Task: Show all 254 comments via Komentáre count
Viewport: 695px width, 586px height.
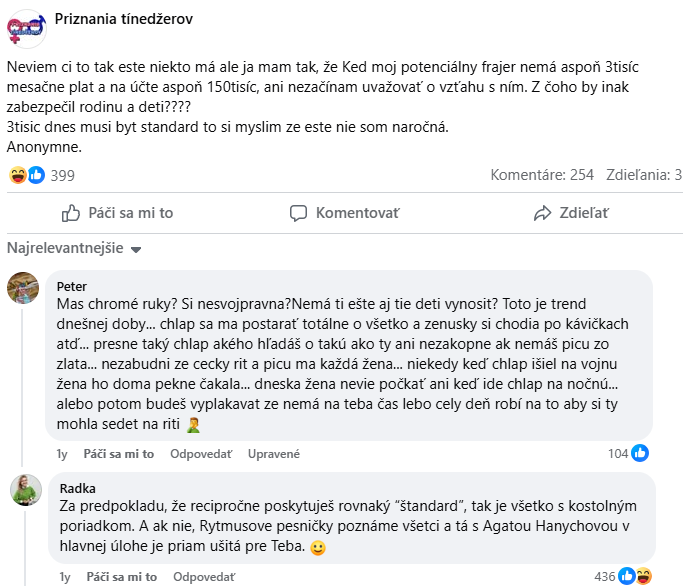Action: (542, 175)
